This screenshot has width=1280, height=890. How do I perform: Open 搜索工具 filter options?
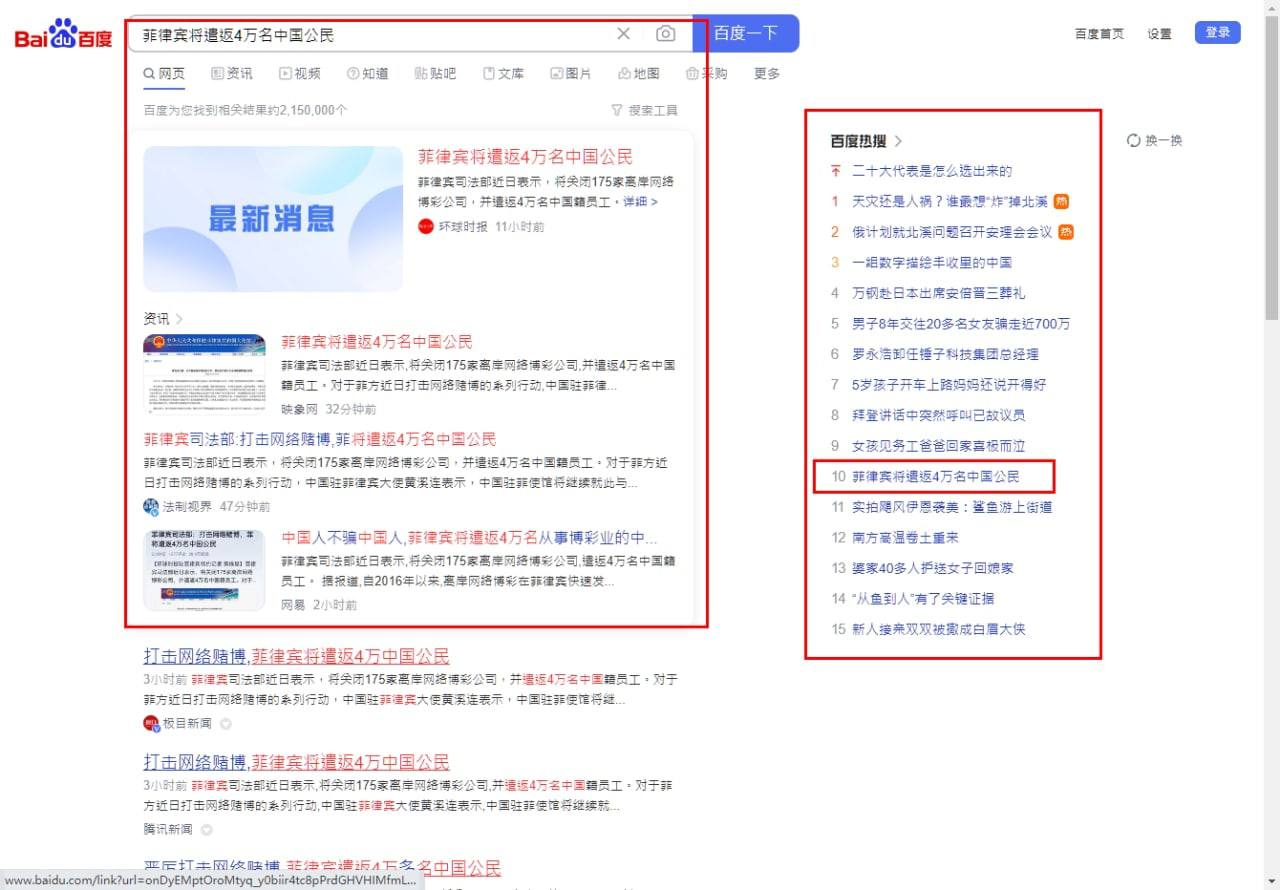[x=644, y=110]
